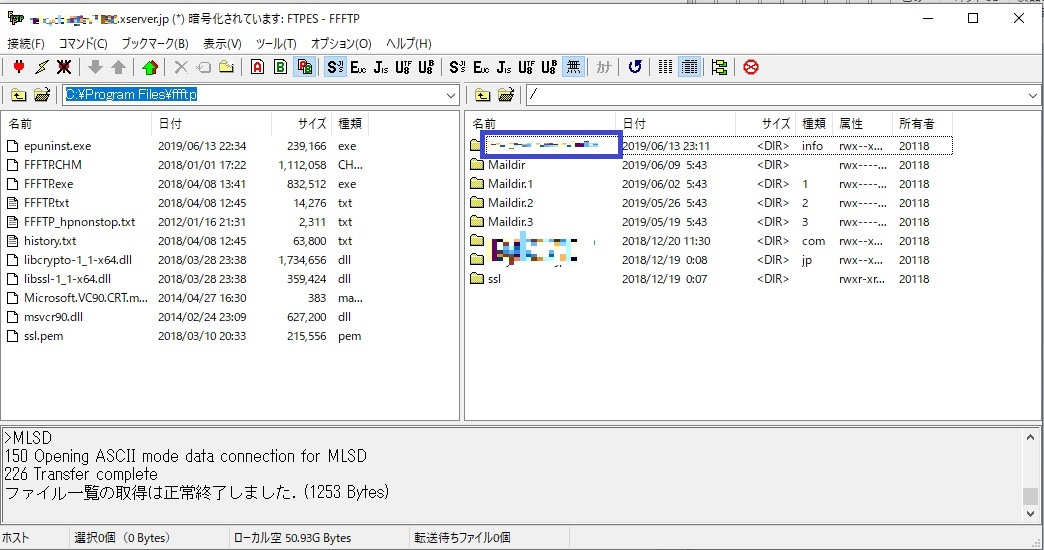This screenshot has width=1044, height=550.
Task: Toggle half-width kana conversion icon
Action: point(603,67)
